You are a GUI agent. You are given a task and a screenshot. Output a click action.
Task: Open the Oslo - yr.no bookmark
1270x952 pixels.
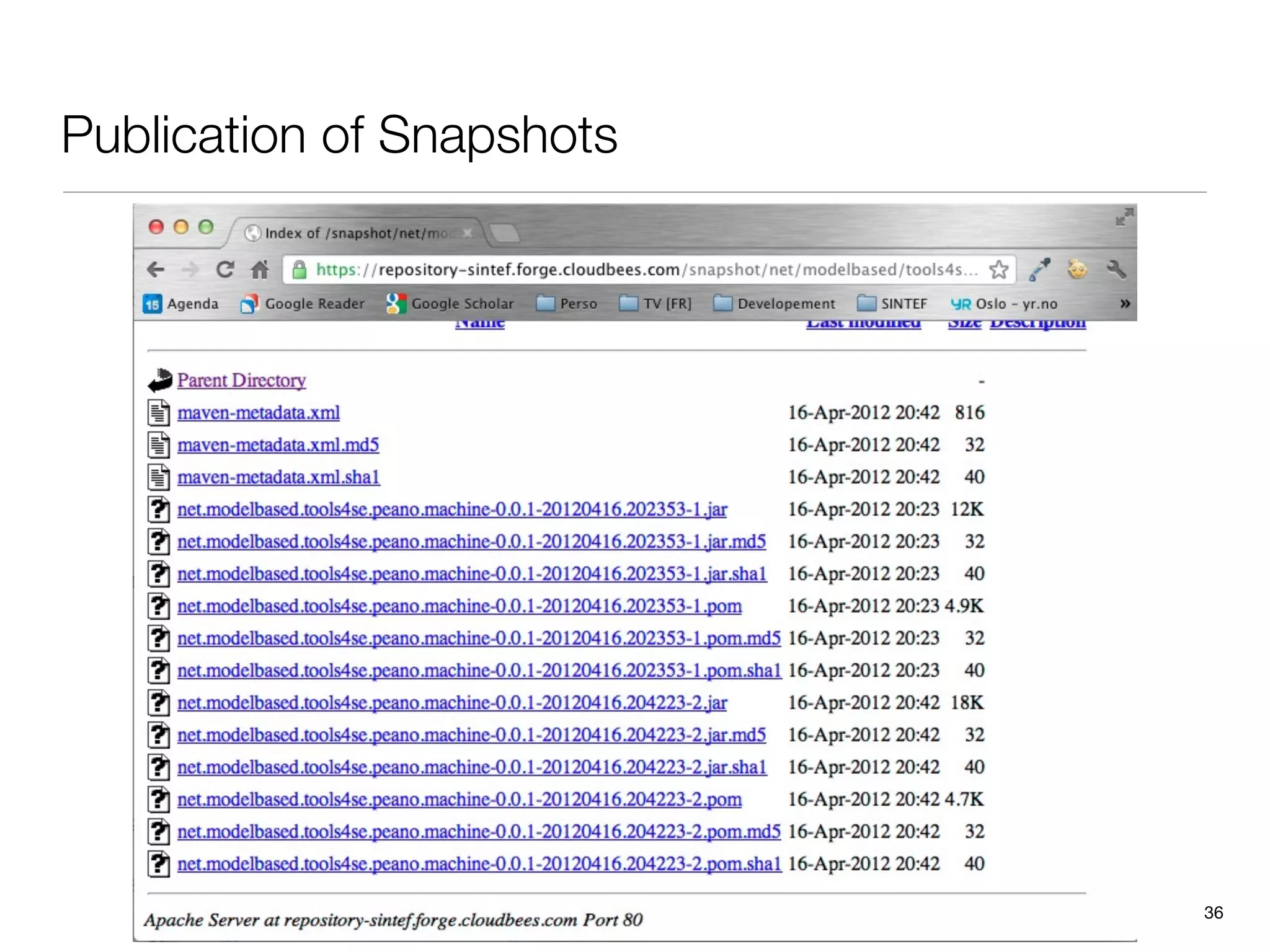(1004, 304)
